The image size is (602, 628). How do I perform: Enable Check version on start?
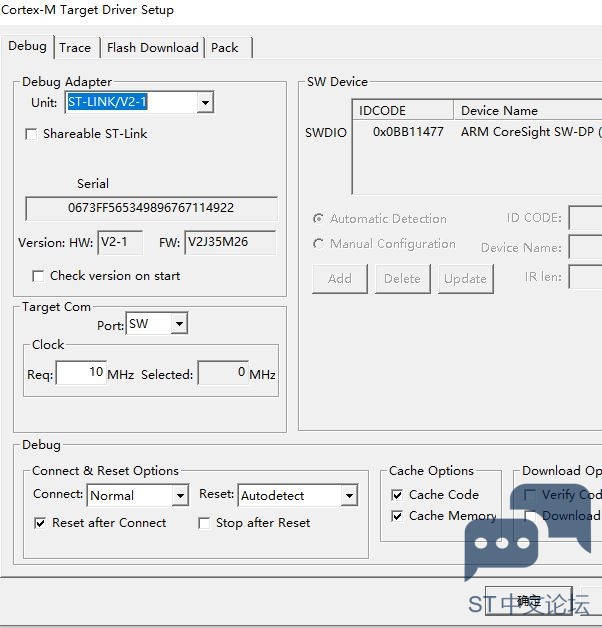coord(38,276)
